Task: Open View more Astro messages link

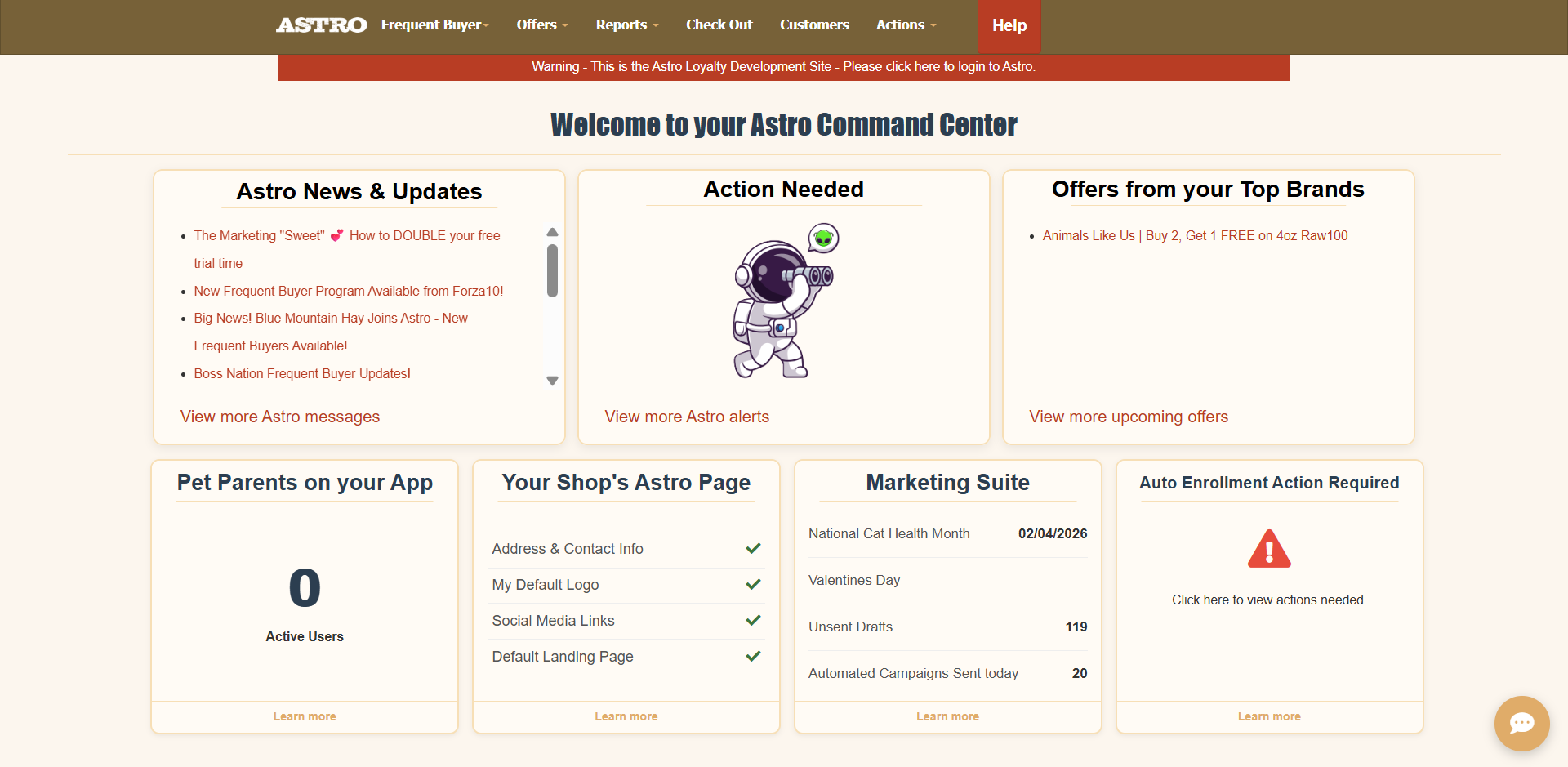Action: (279, 417)
